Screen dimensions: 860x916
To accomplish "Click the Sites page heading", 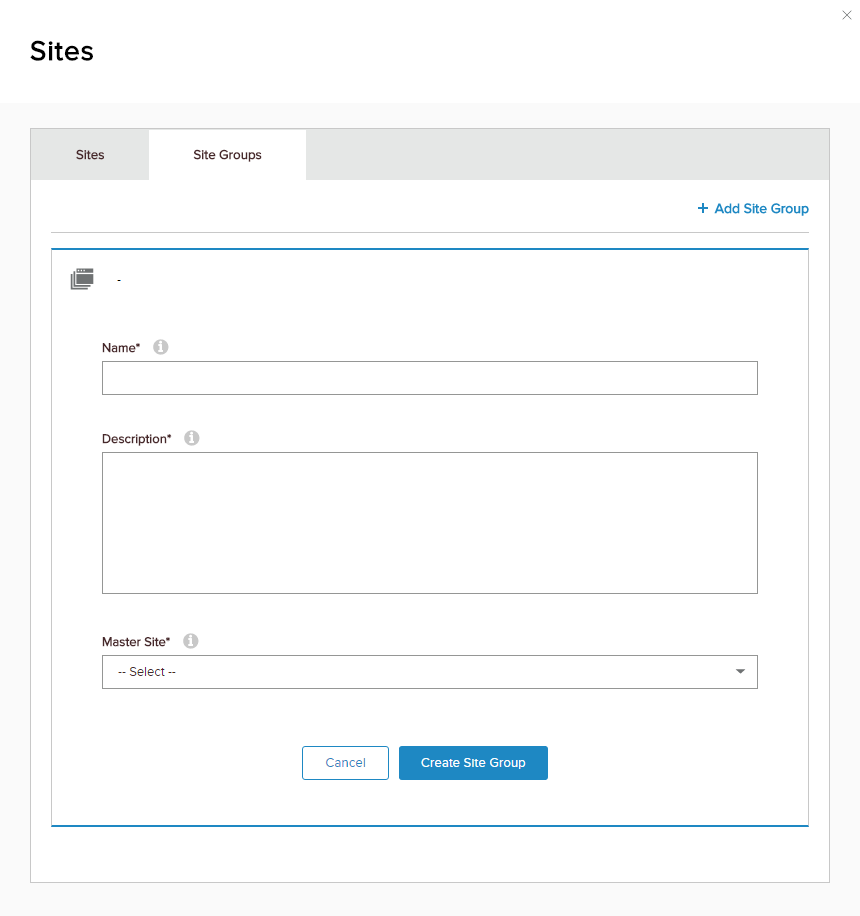I will pos(62,51).
